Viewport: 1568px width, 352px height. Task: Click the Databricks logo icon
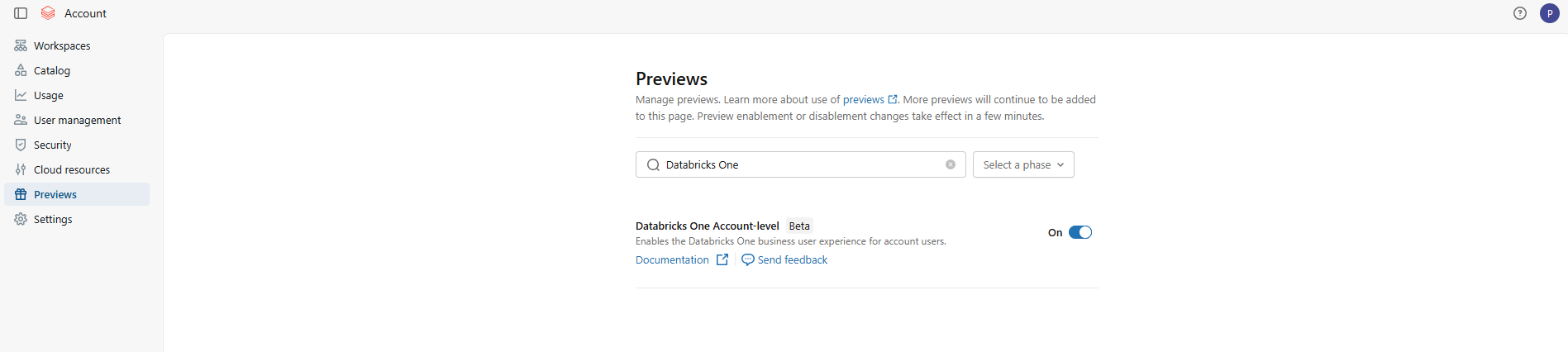pyautogui.click(x=48, y=13)
